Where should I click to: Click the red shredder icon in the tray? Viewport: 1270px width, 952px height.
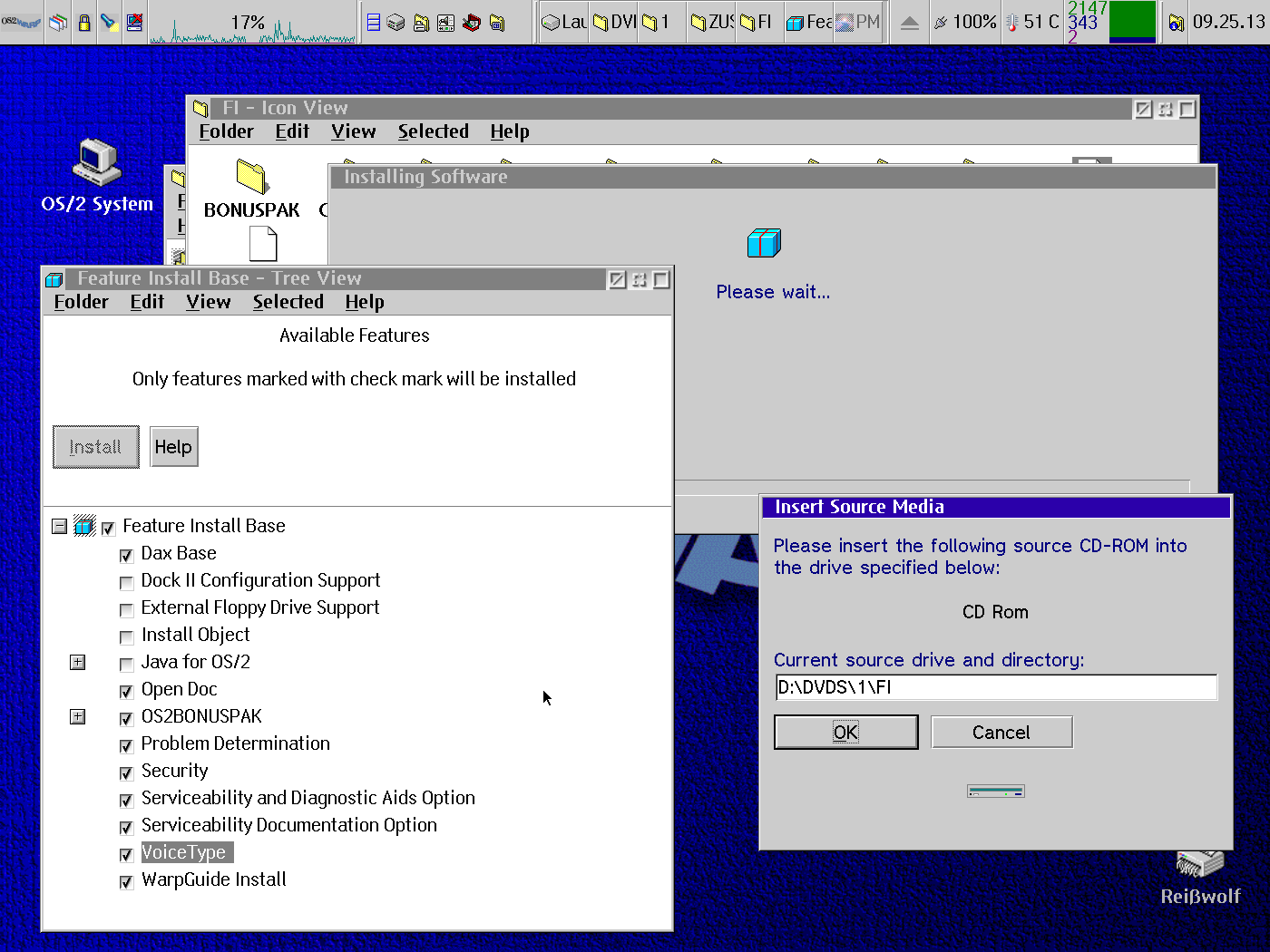pos(472,22)
